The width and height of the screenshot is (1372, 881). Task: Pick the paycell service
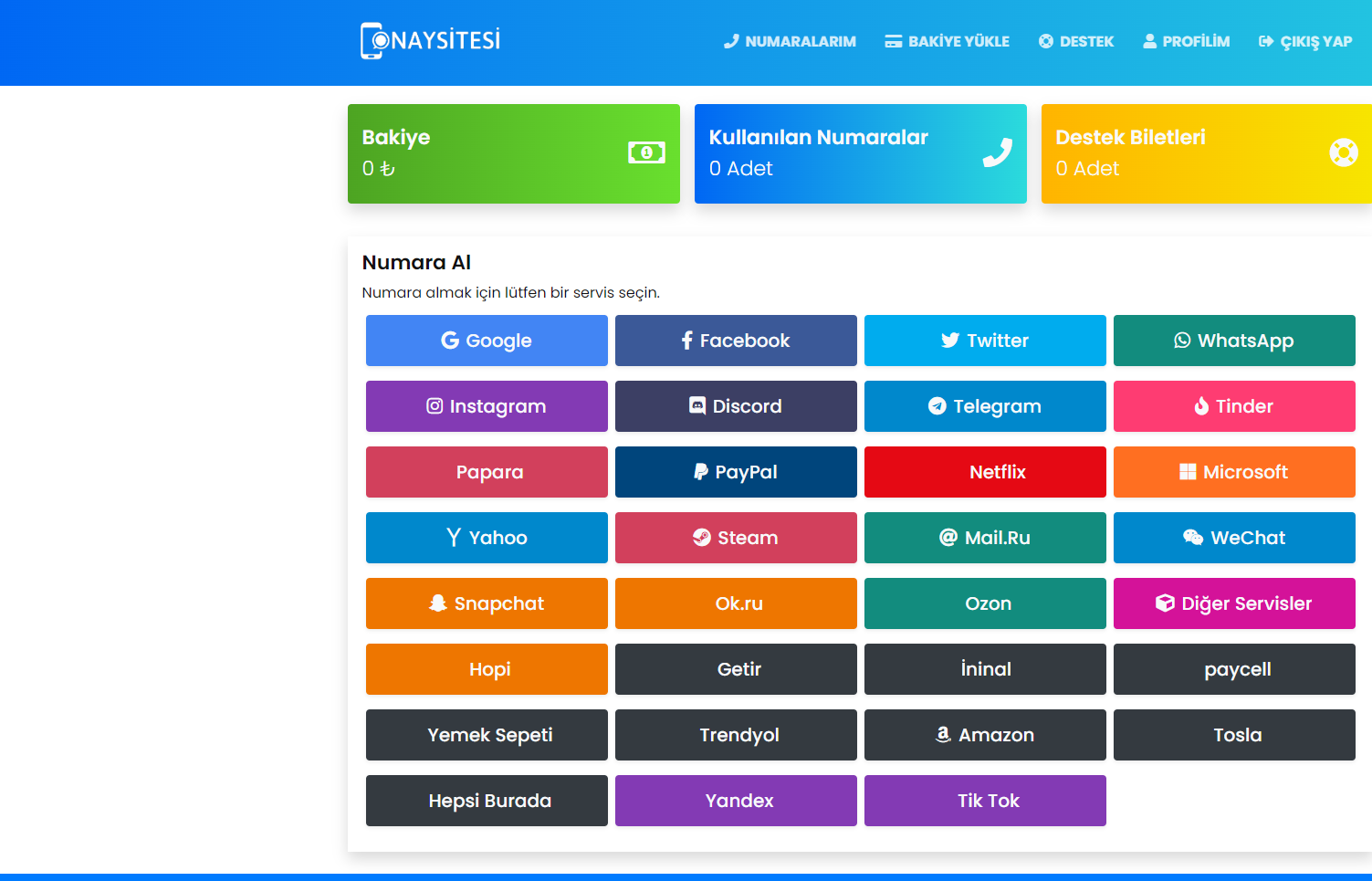click(1234, 669)
